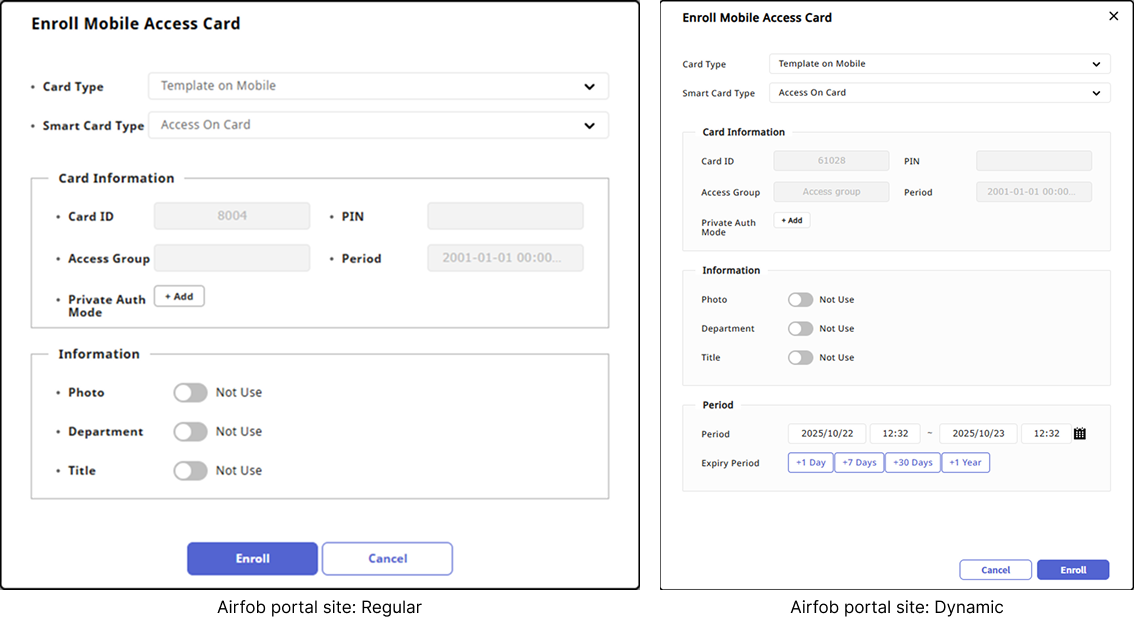1135x623 pixels.
Task: Close the dialog using the X icon
Action: click(1114, 17)
